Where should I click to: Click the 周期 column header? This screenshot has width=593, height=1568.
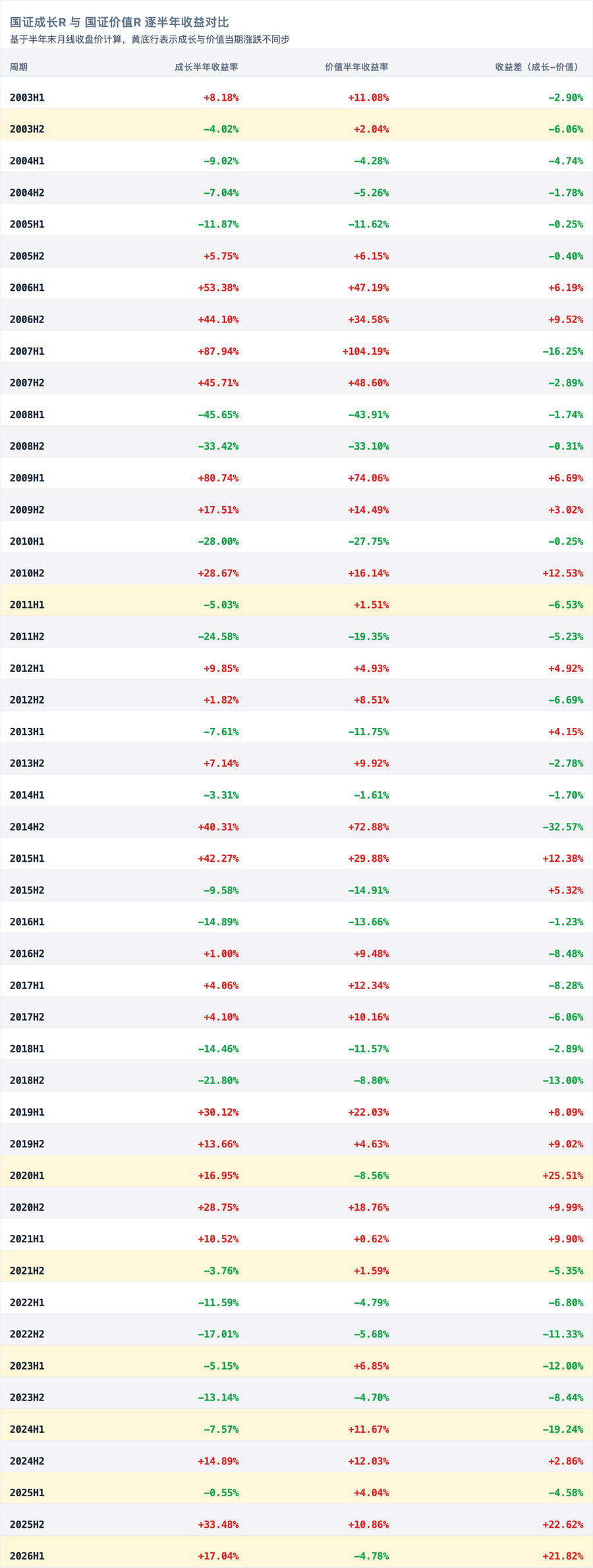click(18, 67)
